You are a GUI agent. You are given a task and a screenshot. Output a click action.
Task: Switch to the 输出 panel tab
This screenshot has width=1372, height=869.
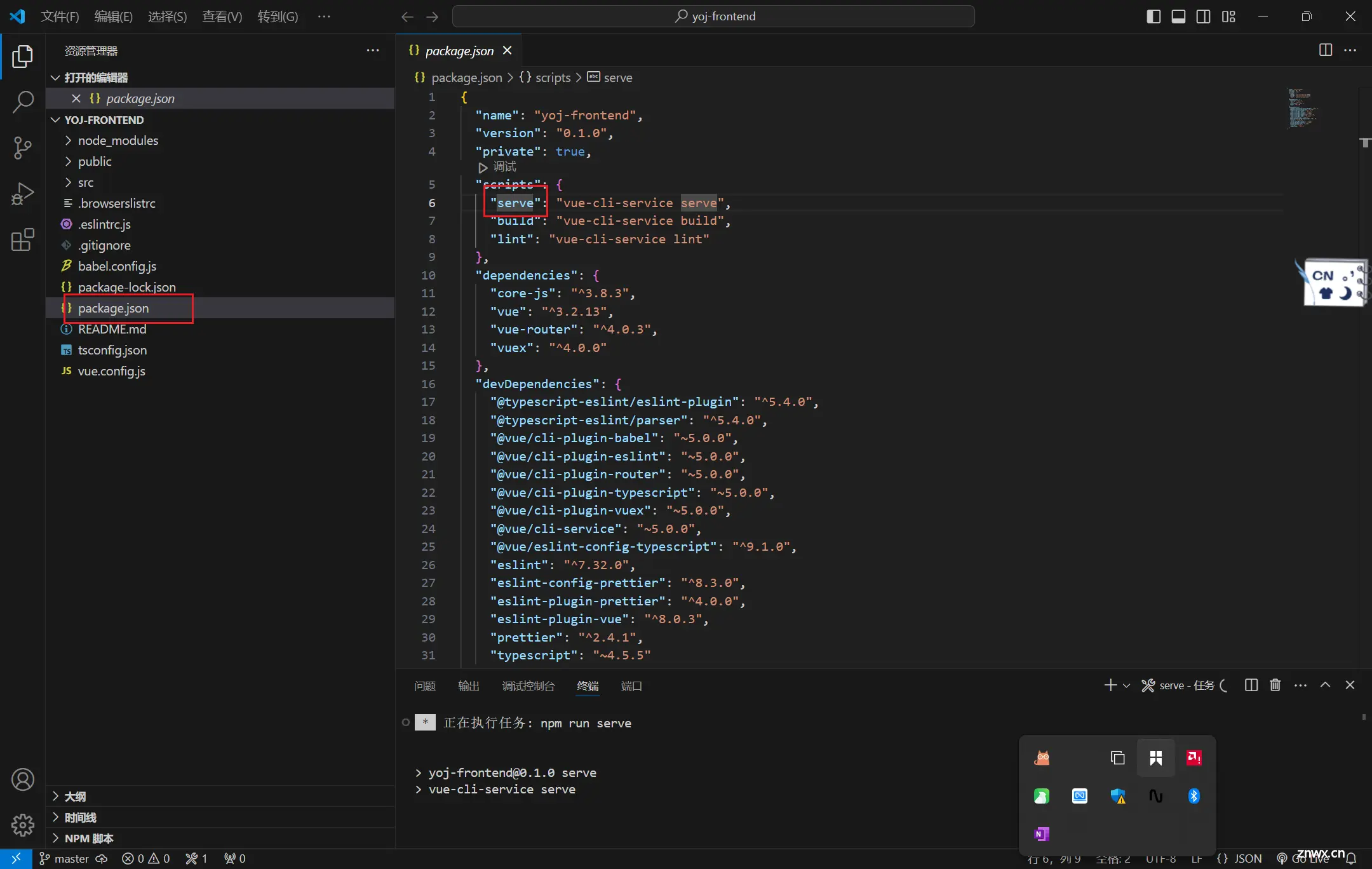[x=469, y=686]
